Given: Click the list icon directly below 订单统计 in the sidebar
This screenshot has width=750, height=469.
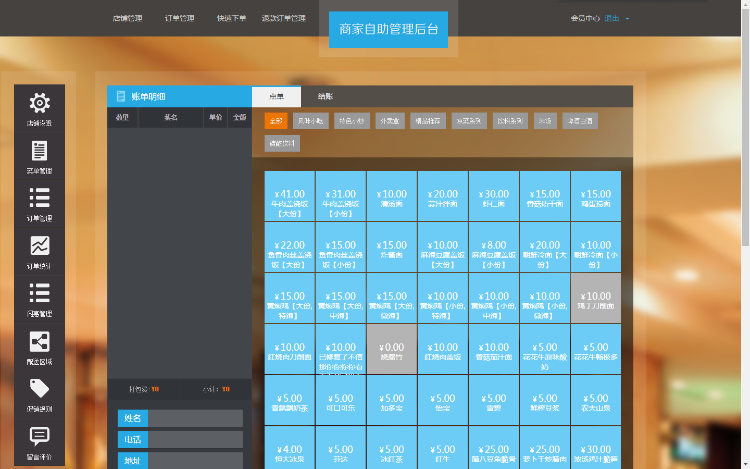Looking at the screenshot, I should tap(39, 293).
